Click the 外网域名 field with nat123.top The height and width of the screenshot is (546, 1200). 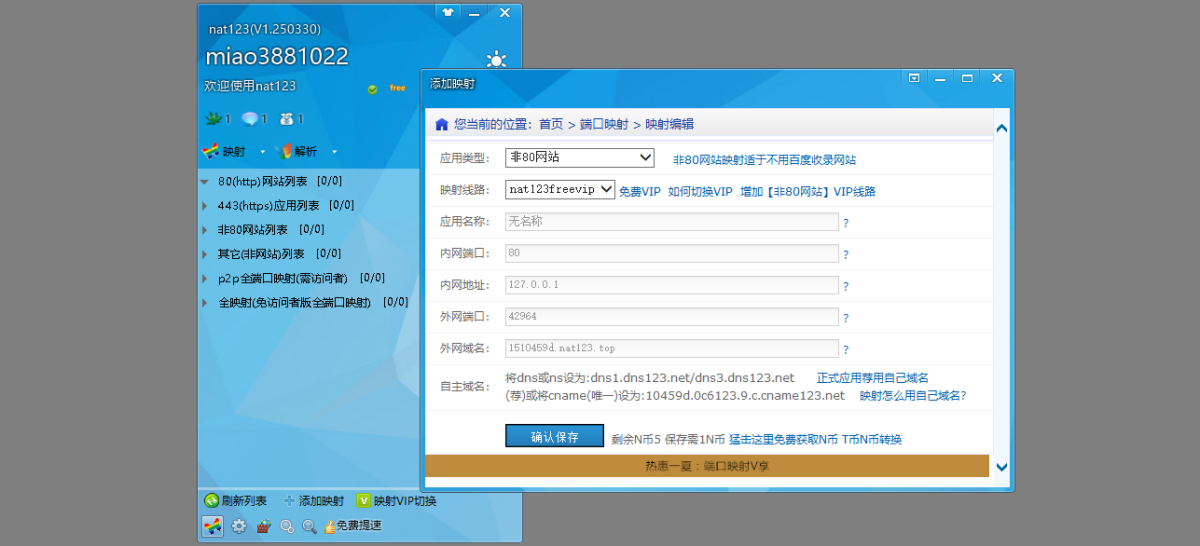pos(672,349)
